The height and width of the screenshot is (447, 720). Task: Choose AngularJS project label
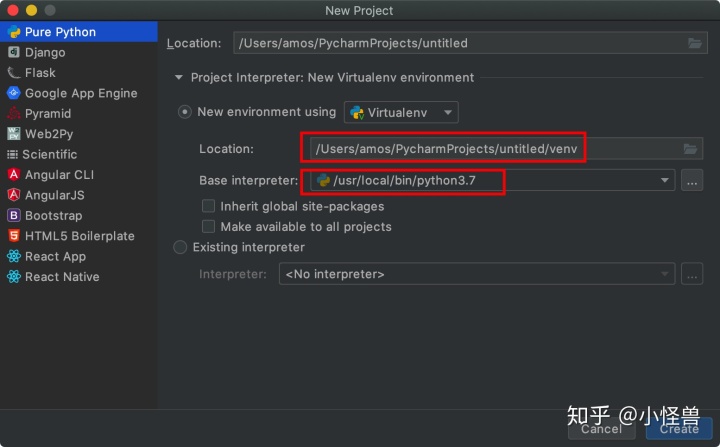click(x=55, y=195)
